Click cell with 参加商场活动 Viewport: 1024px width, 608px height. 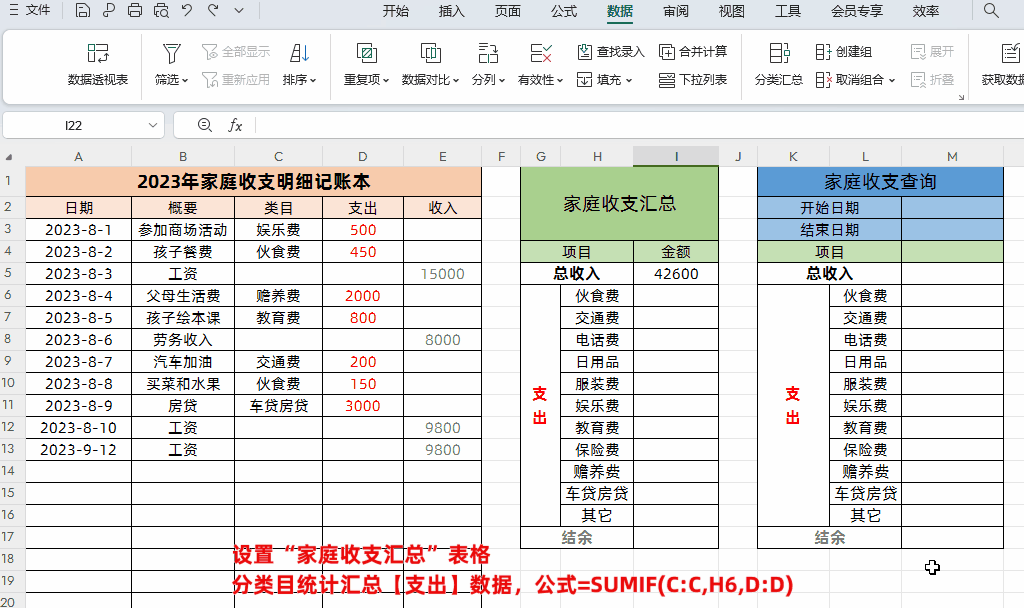pos(183,230)
